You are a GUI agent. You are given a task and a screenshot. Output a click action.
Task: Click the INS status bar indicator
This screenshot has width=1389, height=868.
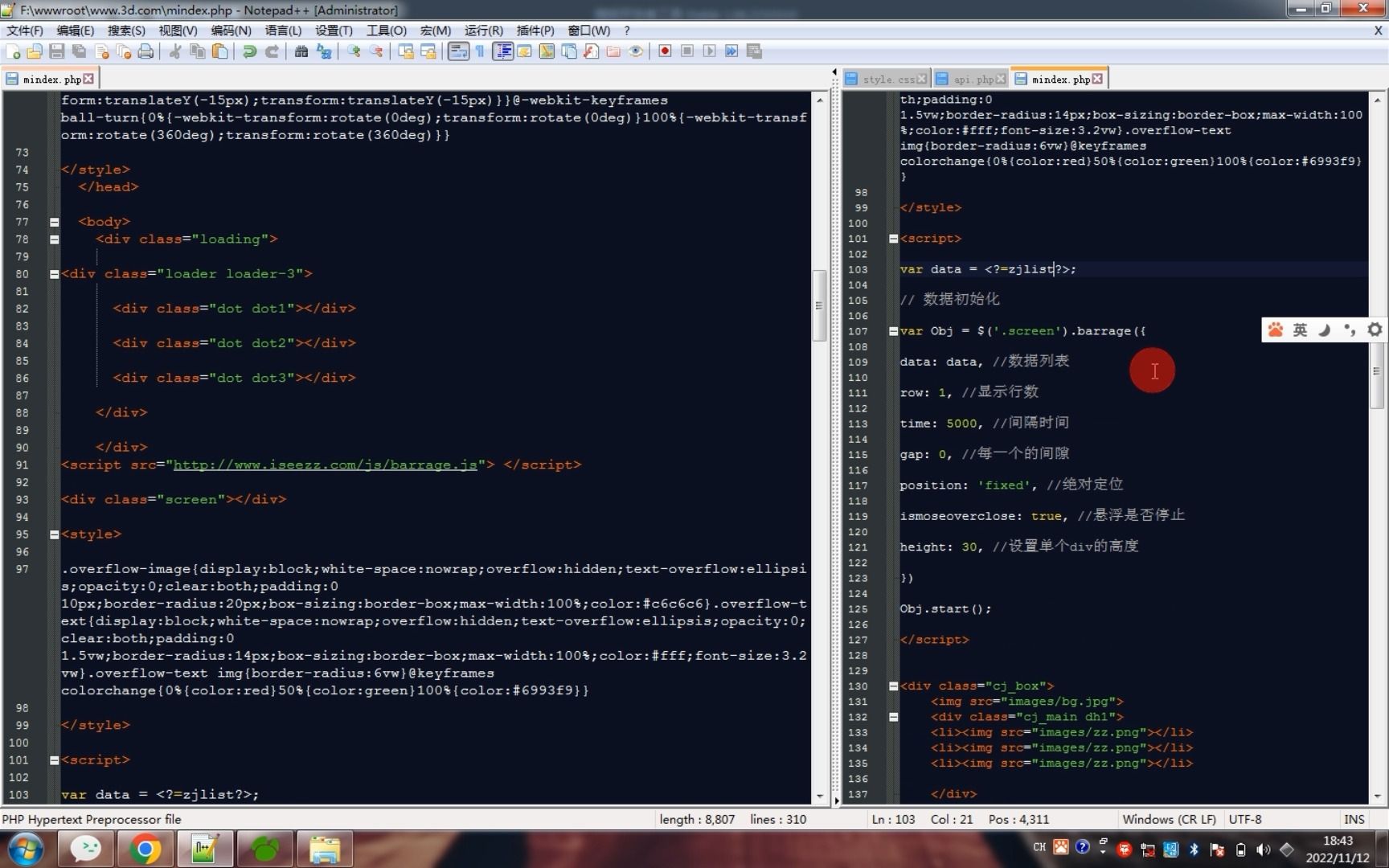click(x=1354, y=819)
